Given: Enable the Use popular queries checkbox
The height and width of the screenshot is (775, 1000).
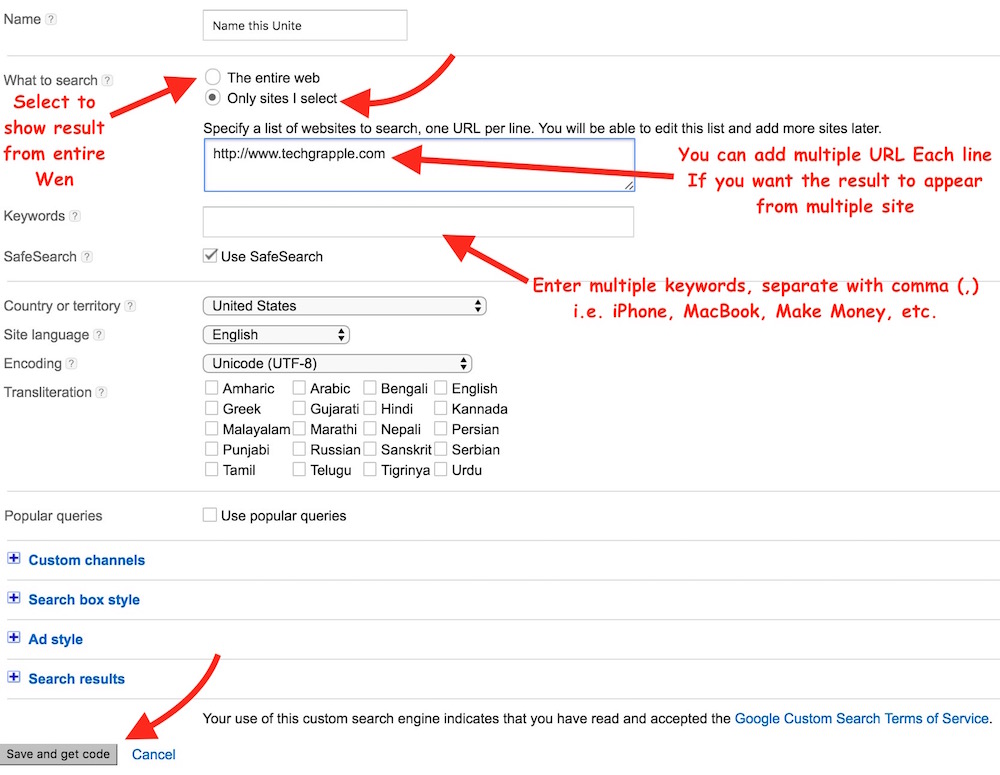Looking at the screenshot, I should tap(210, 515).
